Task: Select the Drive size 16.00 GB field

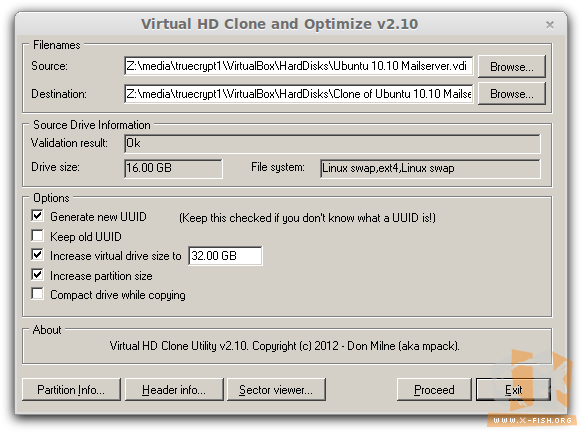Action: [x=173, y=168]
